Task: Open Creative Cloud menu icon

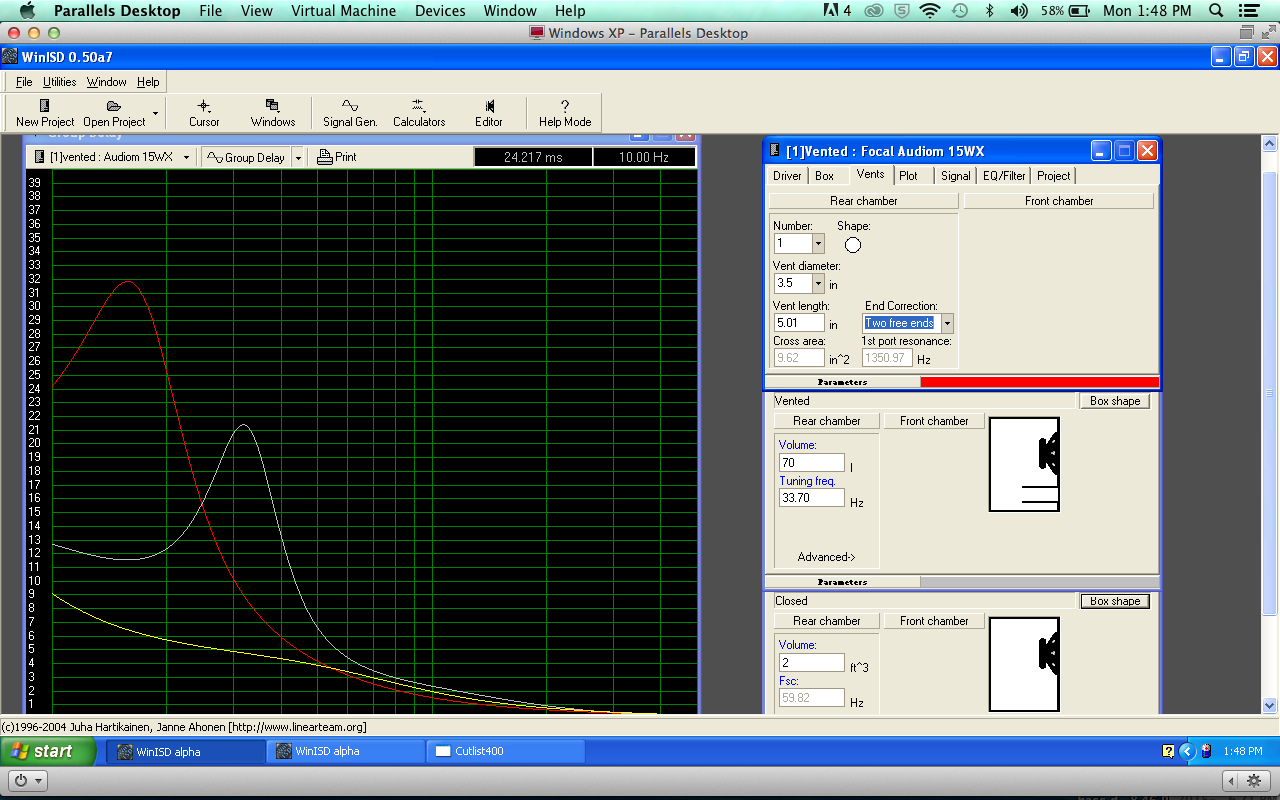Action: [x=873, y=11]
